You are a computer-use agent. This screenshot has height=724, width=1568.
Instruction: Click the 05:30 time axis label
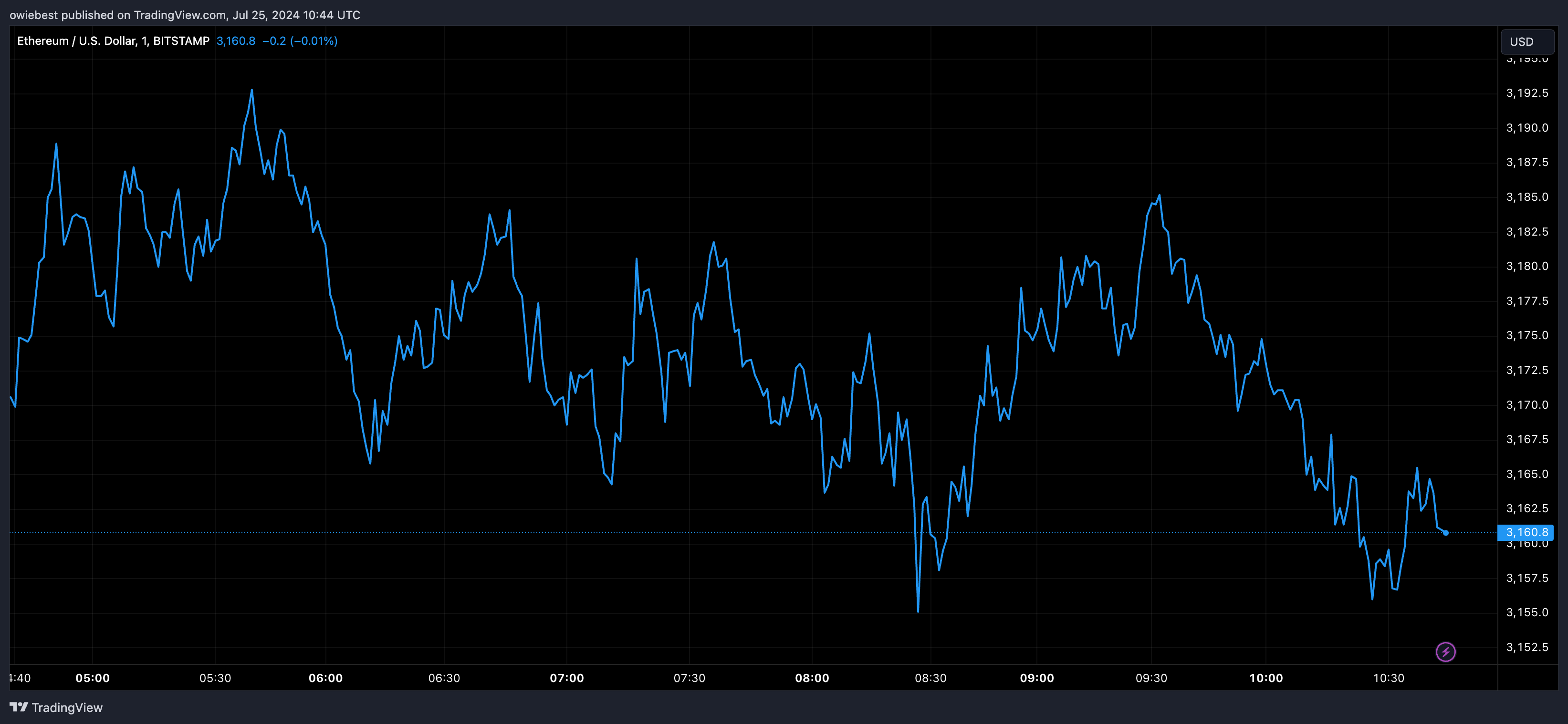point(216,678)
